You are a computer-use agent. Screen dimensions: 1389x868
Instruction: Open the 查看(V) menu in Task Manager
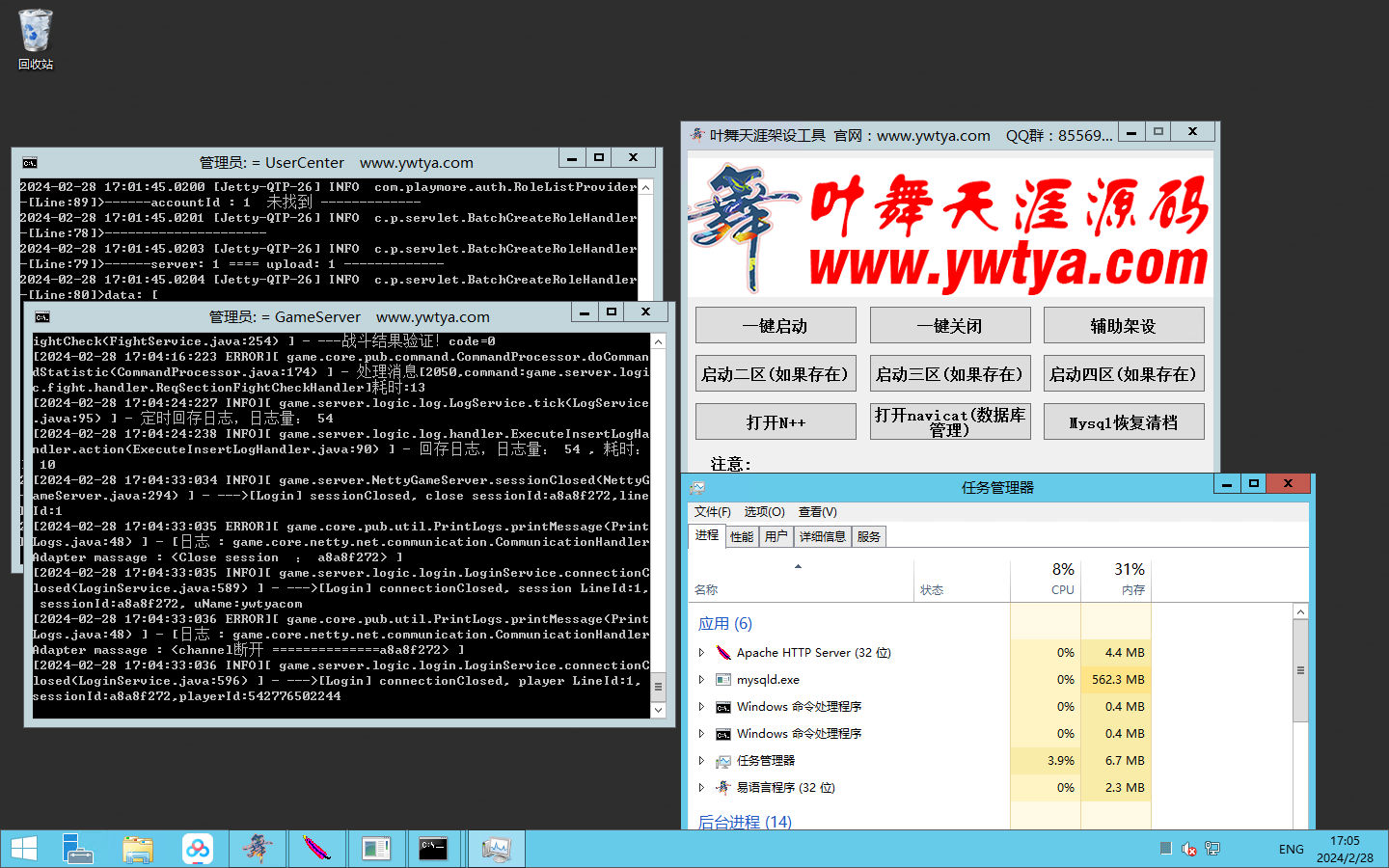click(x=818, y=512)
